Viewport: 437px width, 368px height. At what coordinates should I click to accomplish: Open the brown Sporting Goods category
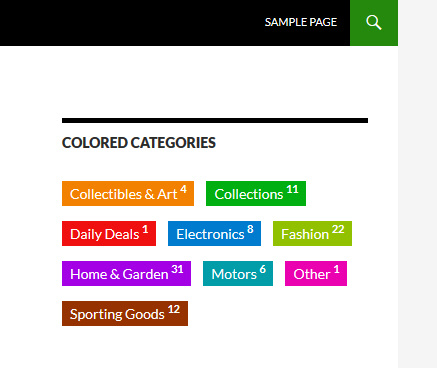[125, 314]
